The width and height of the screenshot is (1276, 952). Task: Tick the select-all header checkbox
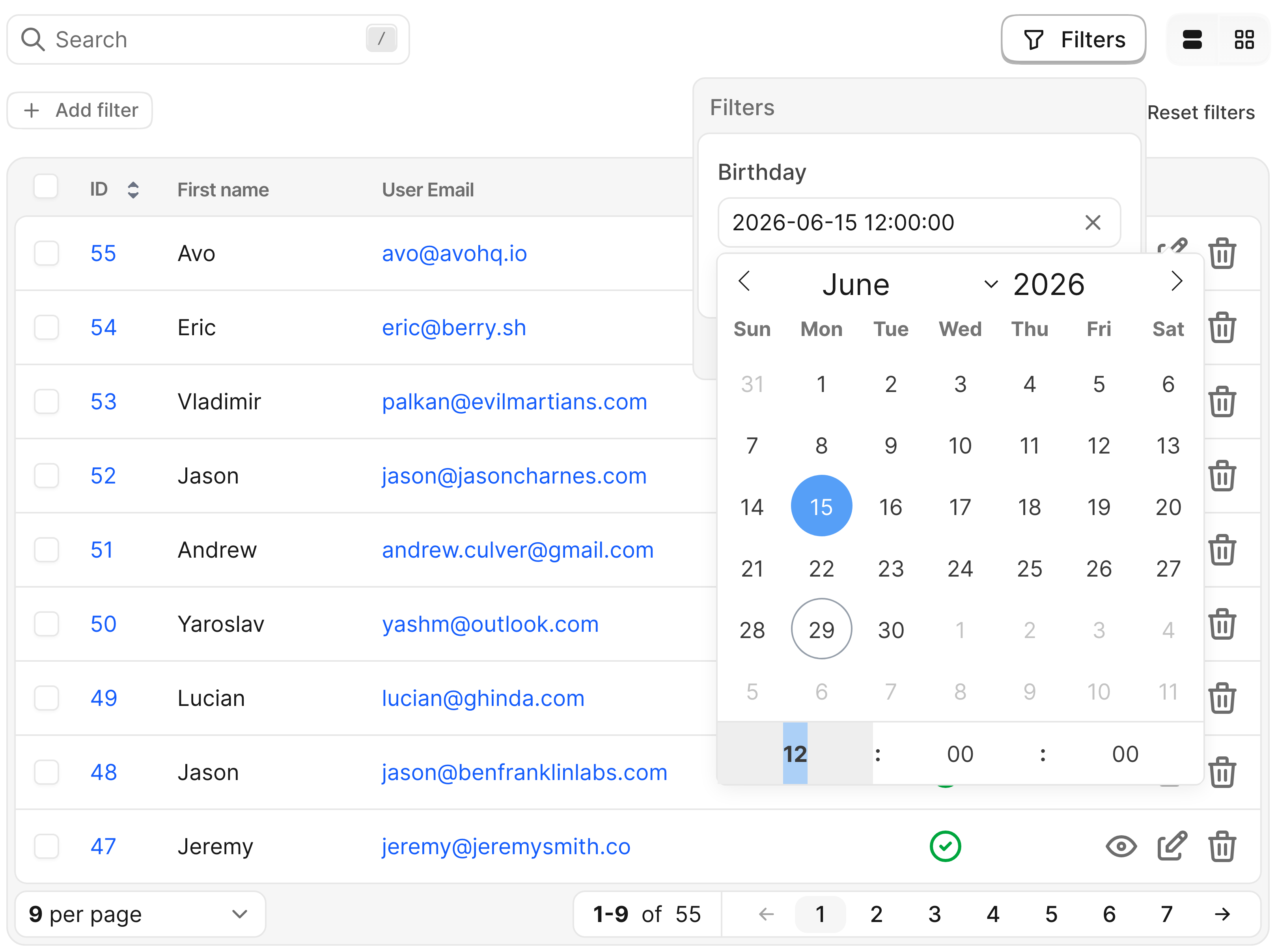point(46,187)
